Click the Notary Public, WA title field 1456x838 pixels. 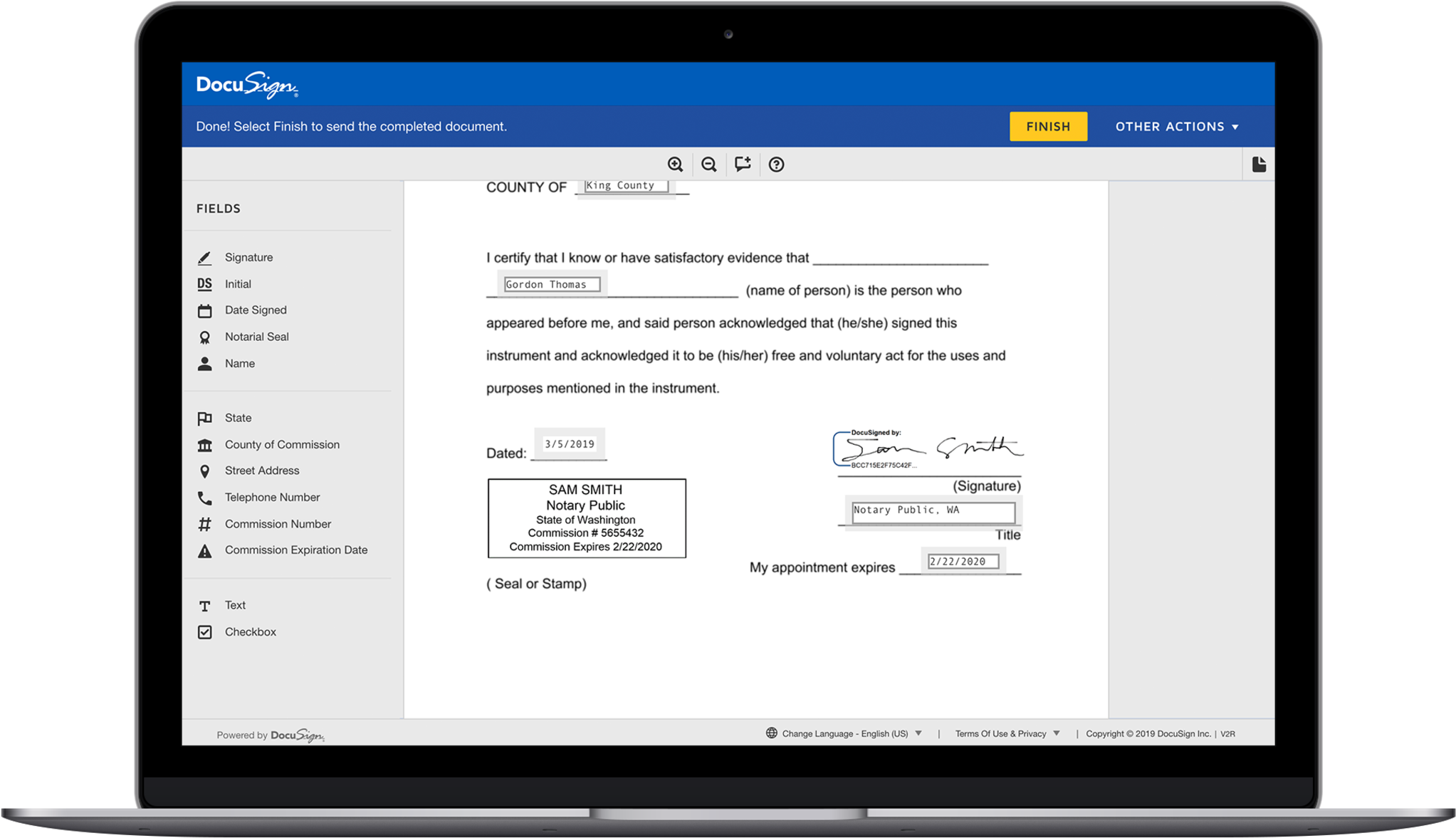pos(933,511)
